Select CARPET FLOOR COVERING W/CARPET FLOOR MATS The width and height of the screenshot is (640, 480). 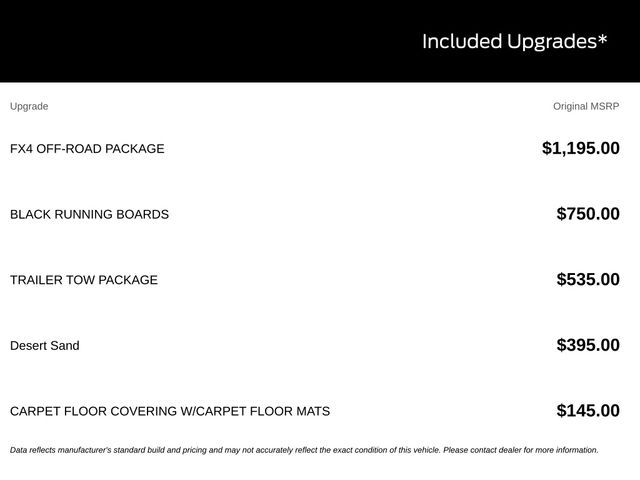click(x=170, y=411)
